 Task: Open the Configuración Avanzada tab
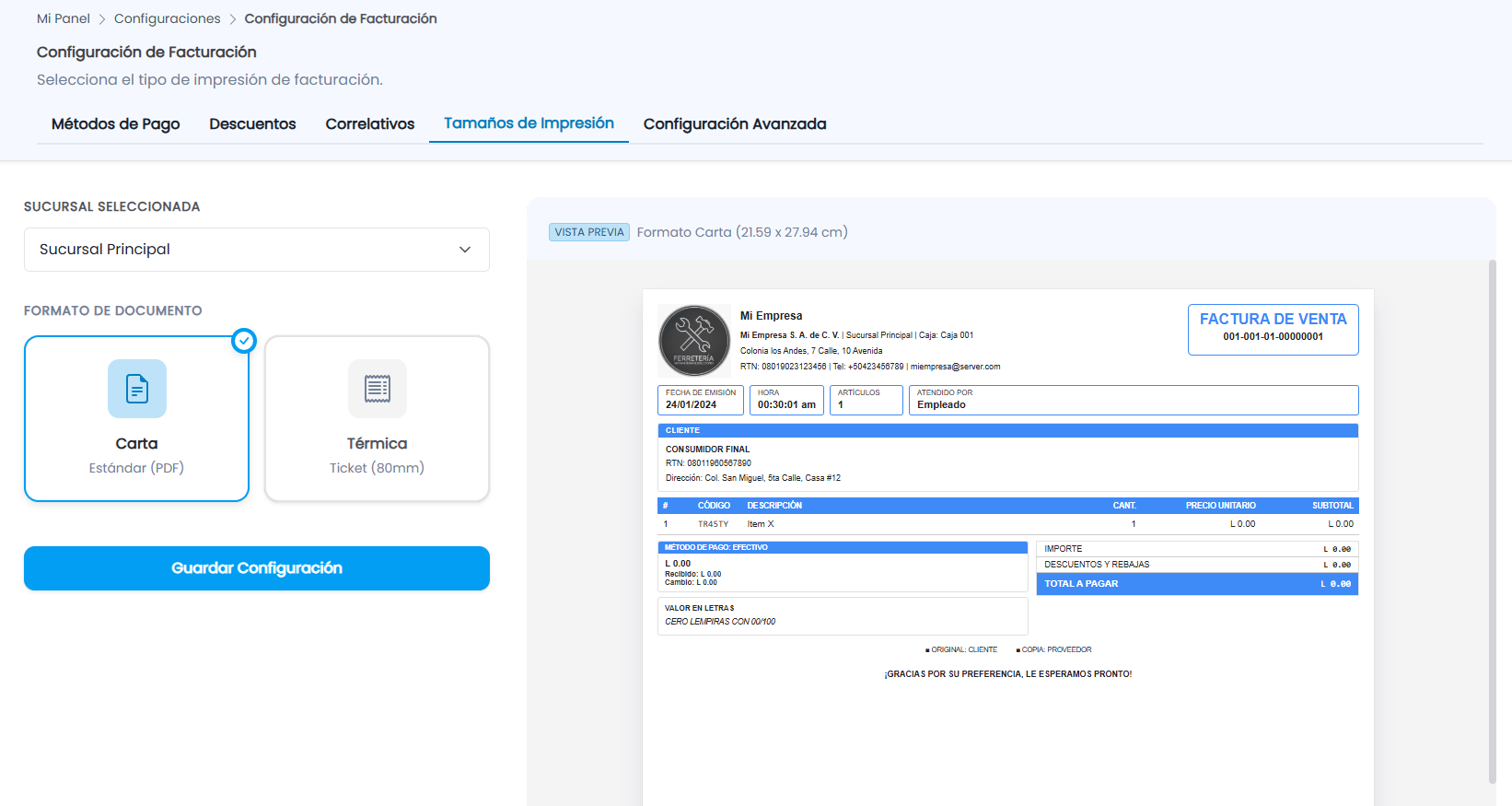735,123
